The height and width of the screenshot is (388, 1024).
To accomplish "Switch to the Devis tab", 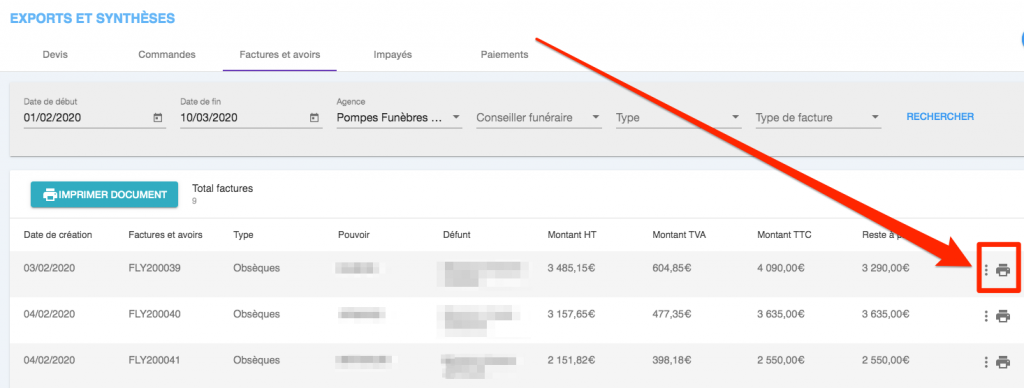I will click(55, 55).
